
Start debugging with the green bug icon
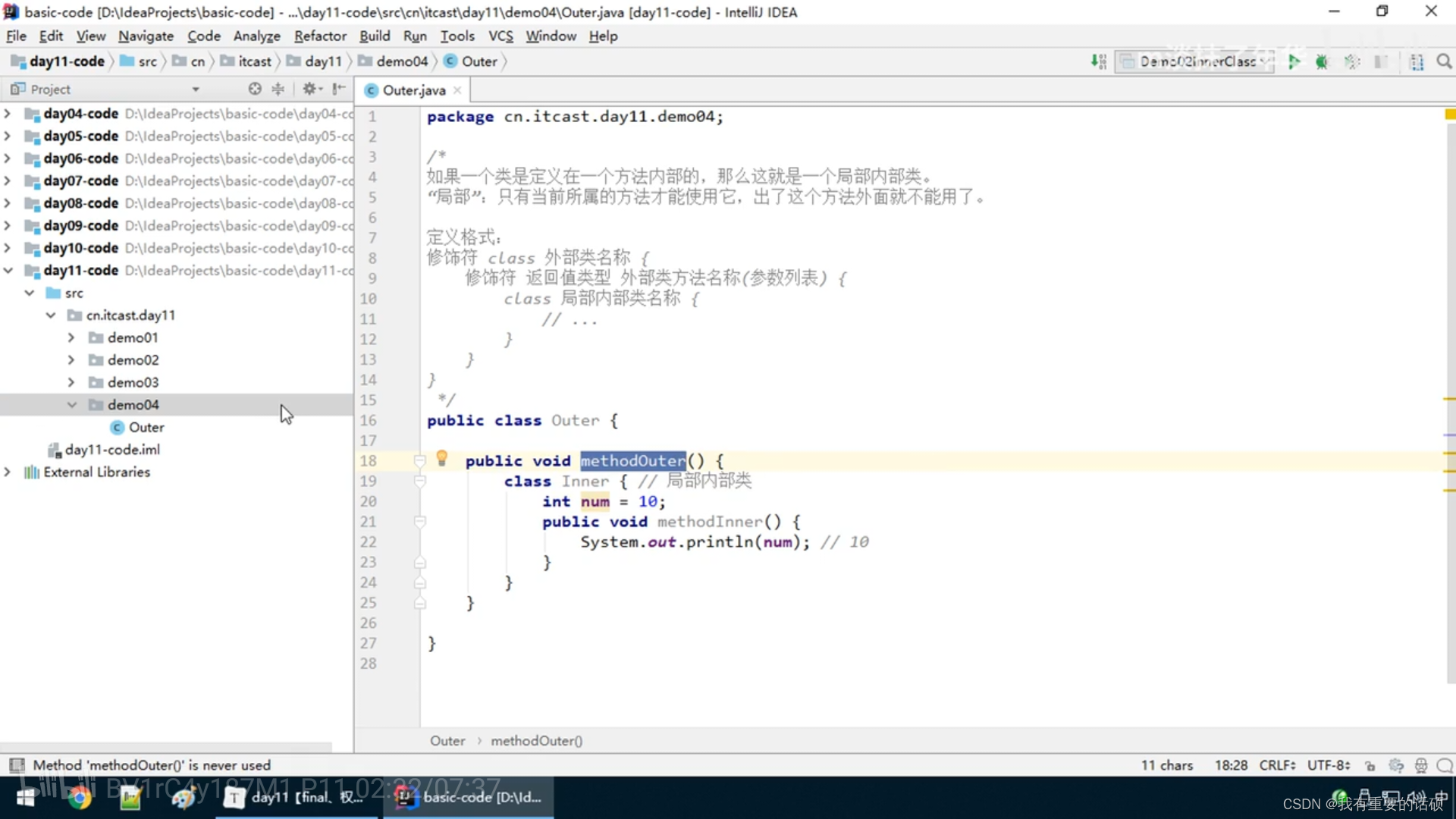tap(1322, 61)
